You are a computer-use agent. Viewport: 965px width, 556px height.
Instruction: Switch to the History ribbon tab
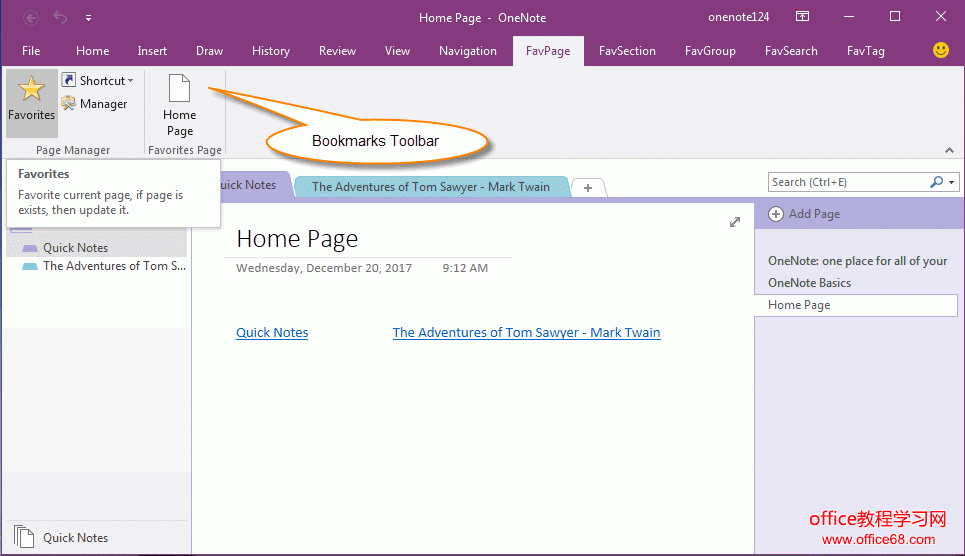271,51
